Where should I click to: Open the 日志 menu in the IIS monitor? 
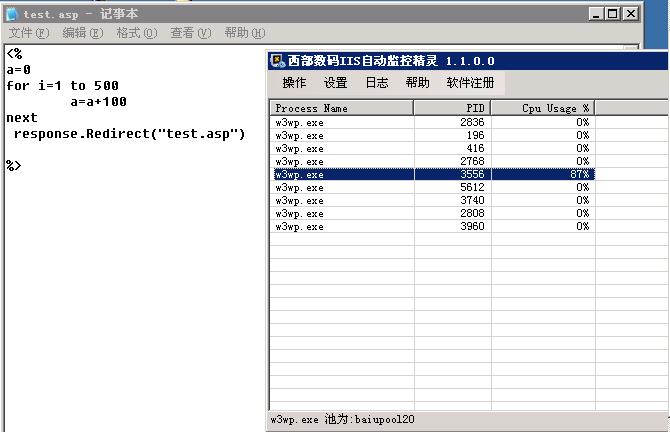tap(376, 83)
